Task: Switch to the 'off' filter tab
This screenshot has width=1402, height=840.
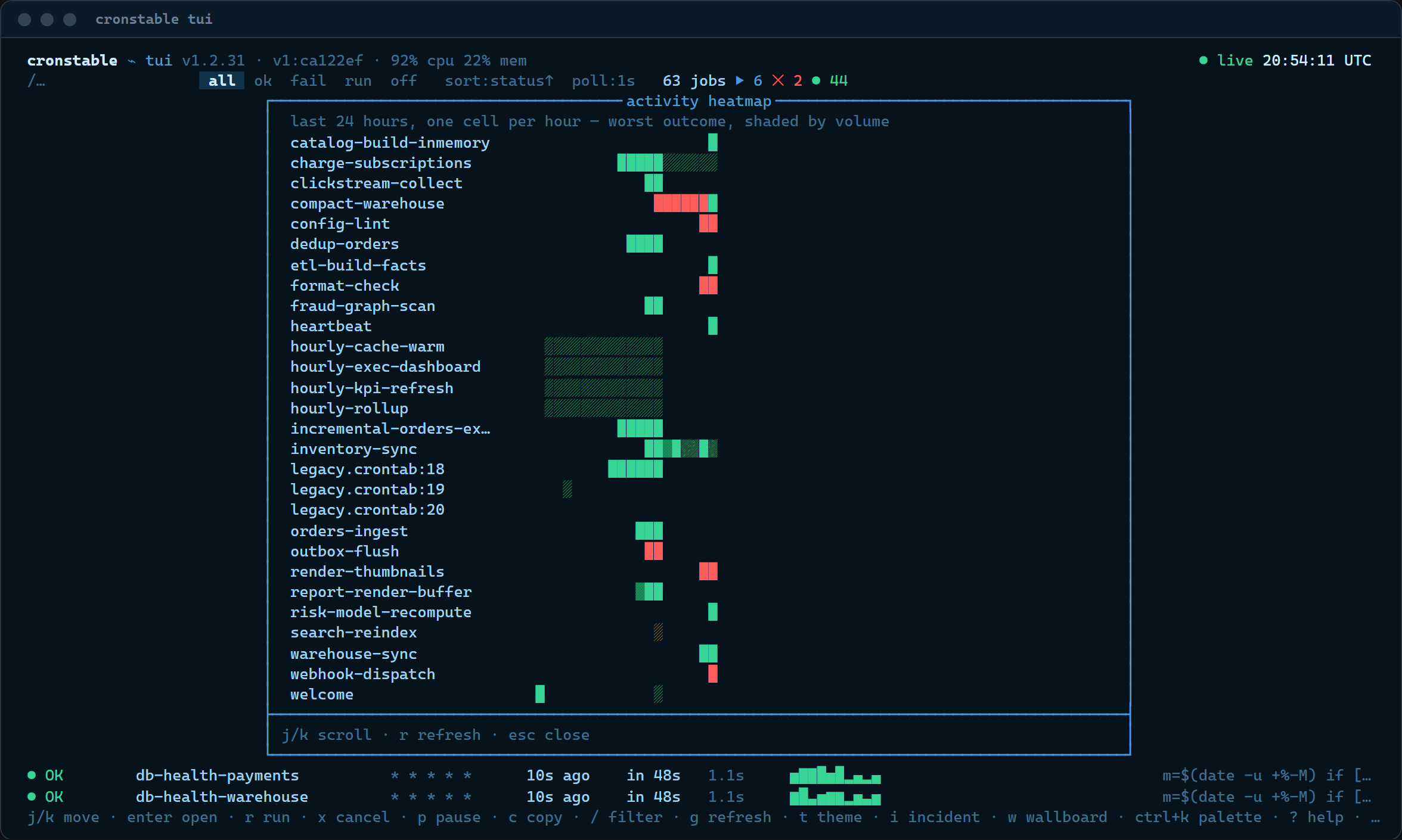Action: click(404, 80)
